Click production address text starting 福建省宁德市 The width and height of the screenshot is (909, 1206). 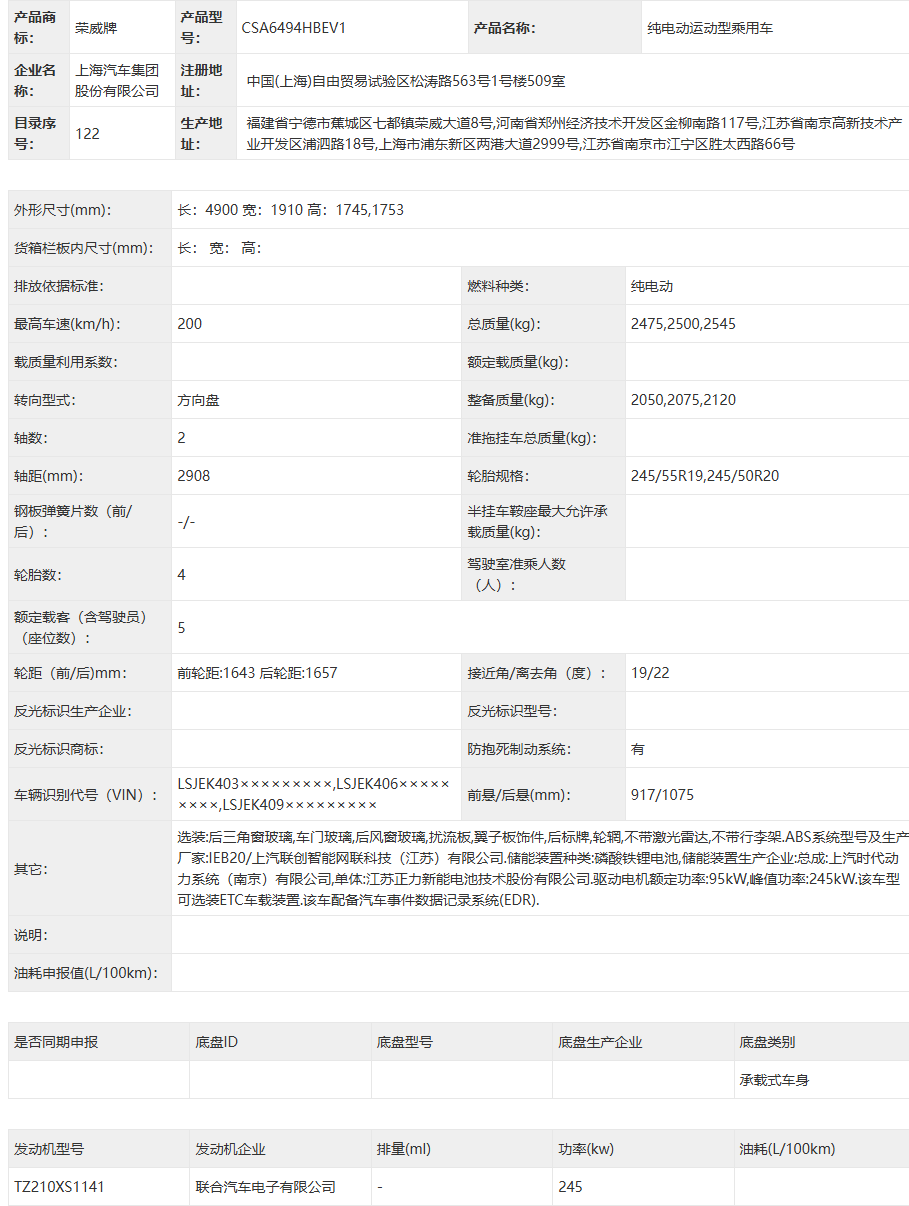coord(575,133)
